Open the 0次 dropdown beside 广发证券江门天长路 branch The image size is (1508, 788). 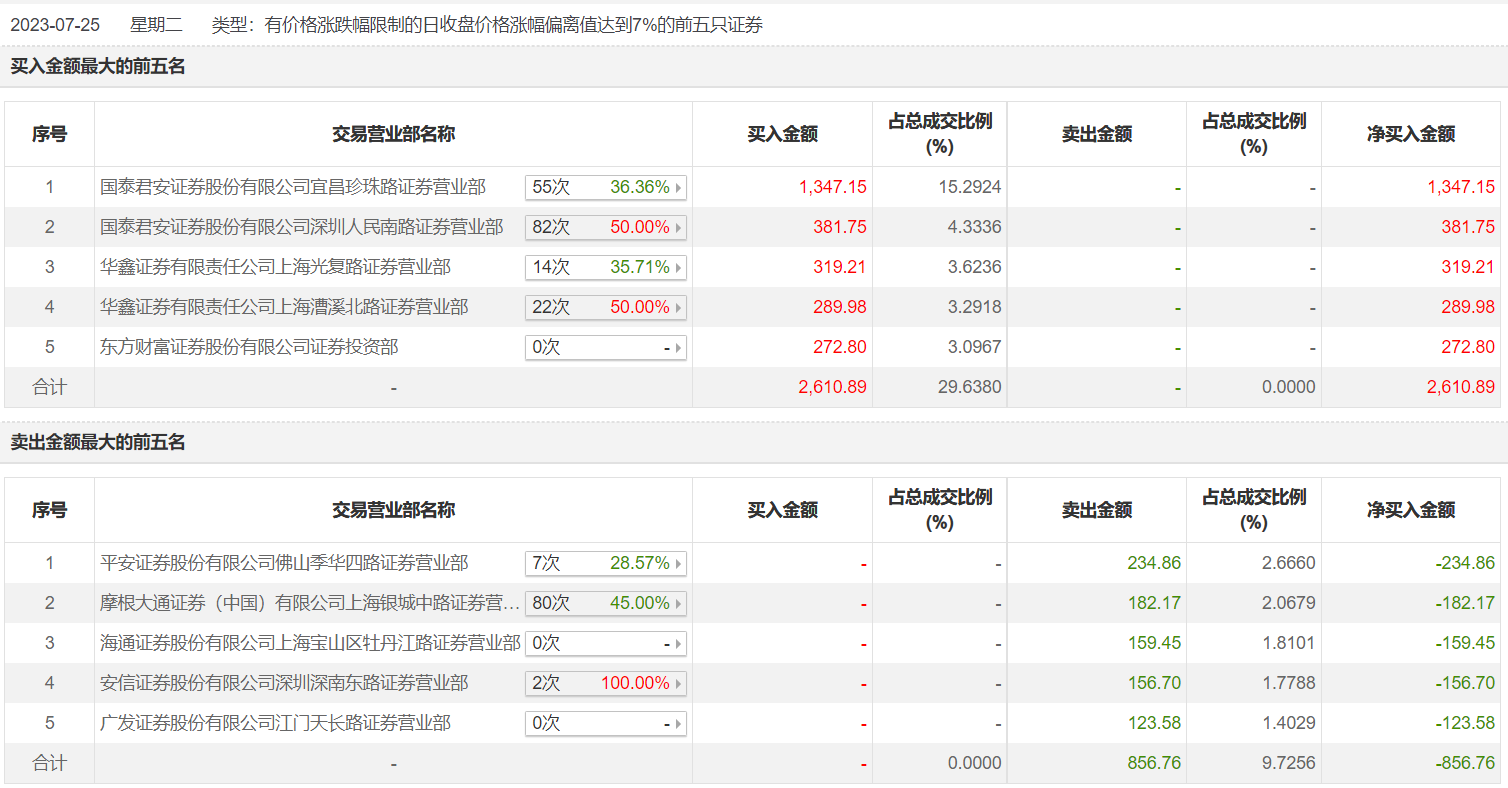click(x=606, y=723)
